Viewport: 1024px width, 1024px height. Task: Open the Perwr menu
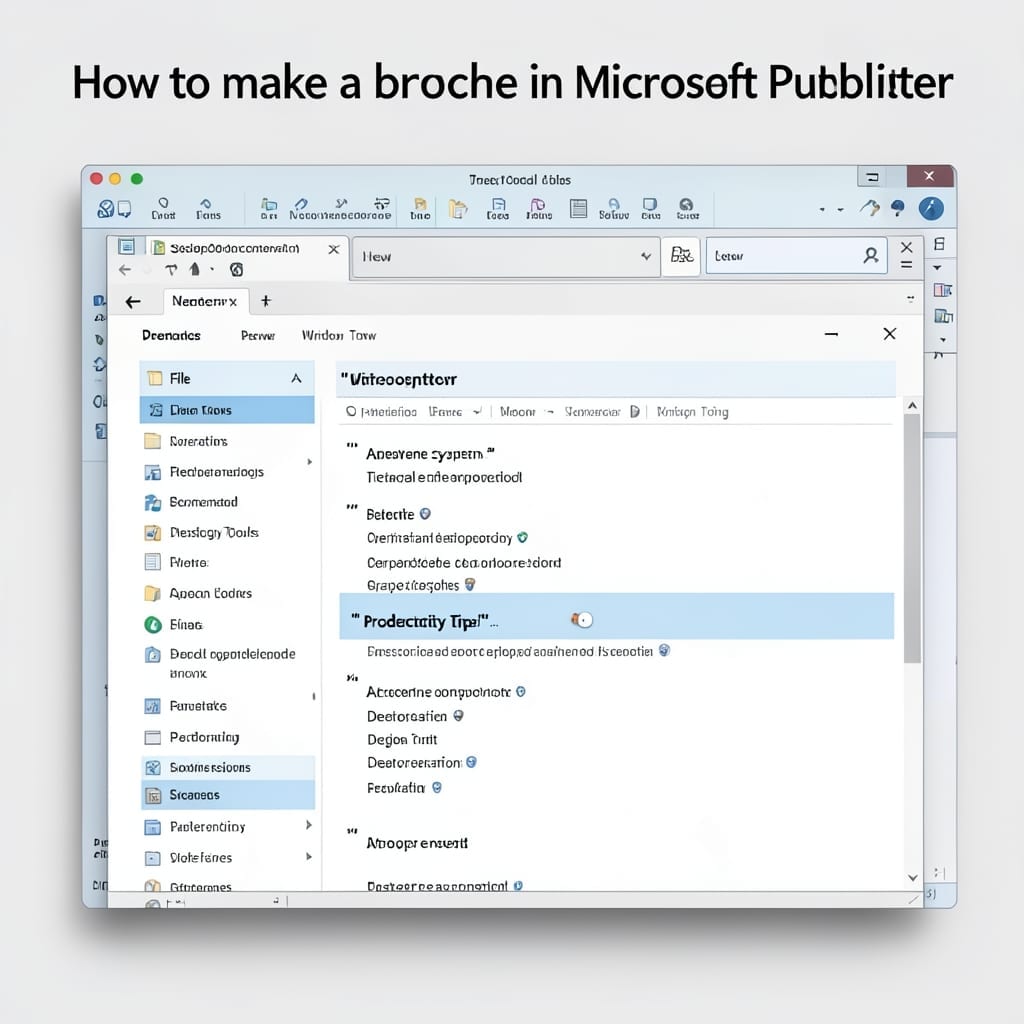[257, 336]
